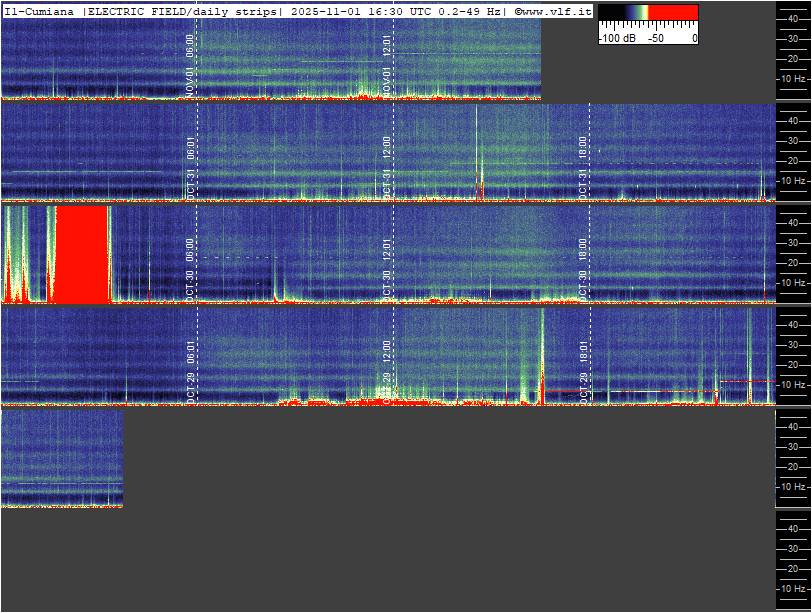Click the 06:01 OCT 29 time marker
Screen dimensions: 812x613
pos(190,351)
